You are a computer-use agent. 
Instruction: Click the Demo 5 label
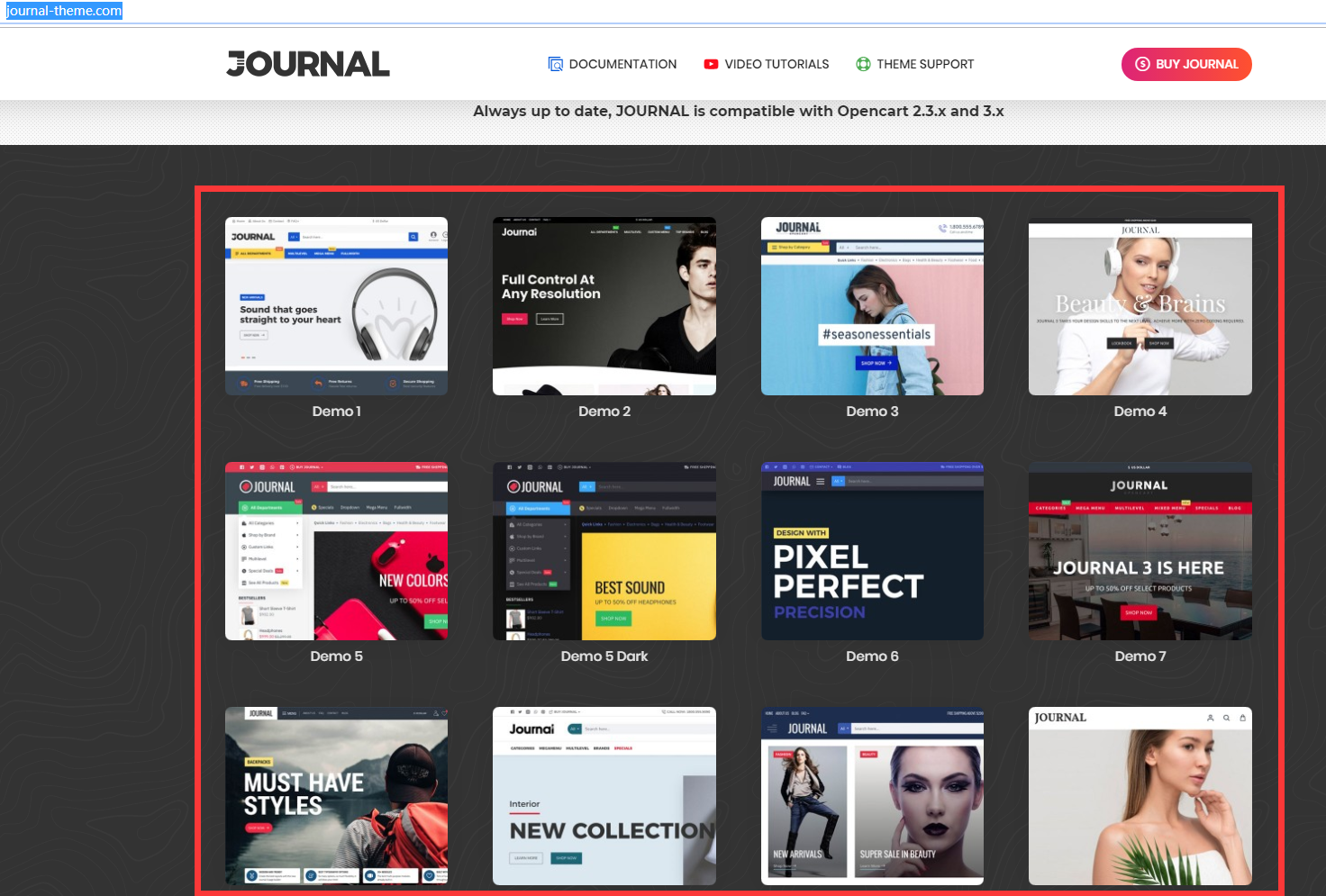(336, 656)
